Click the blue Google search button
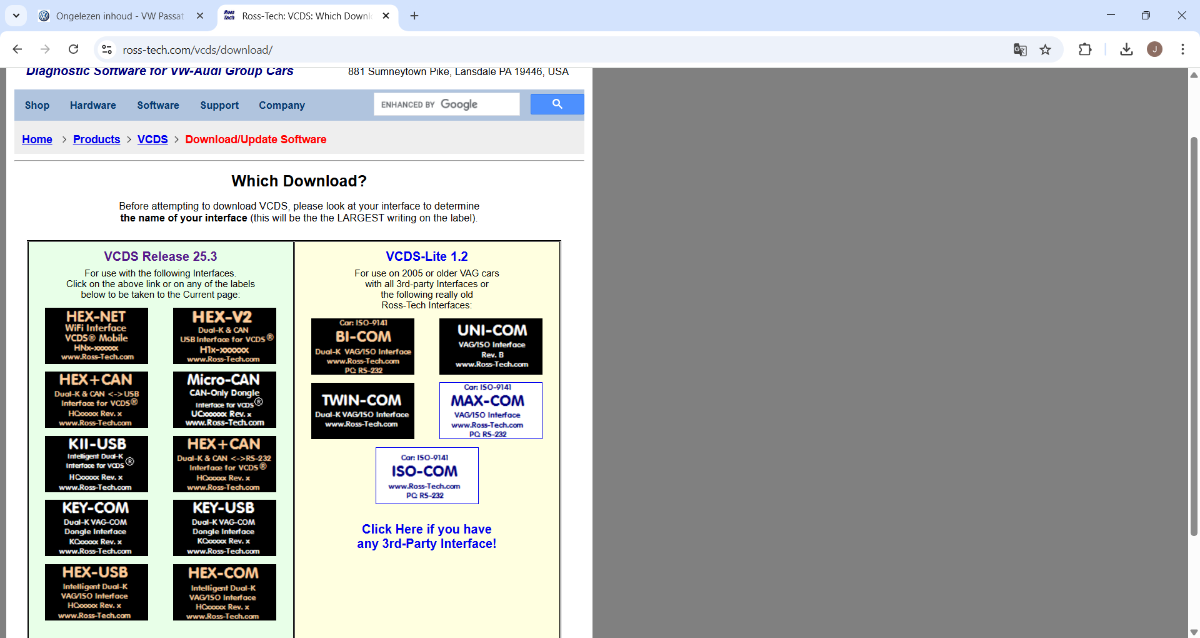This screenshot has height=638, width=1200. click(x=557, y=104)
